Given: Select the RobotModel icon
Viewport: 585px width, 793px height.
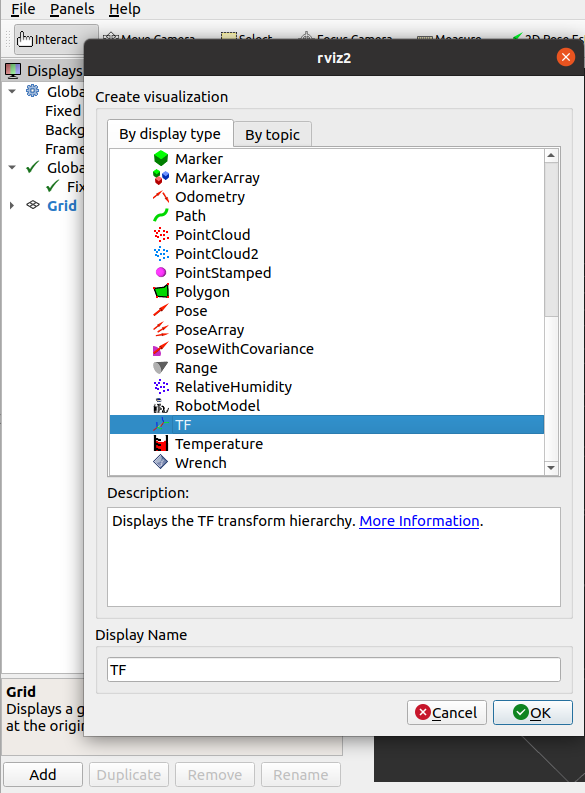Looking at the screenshot, I should 161,406.
